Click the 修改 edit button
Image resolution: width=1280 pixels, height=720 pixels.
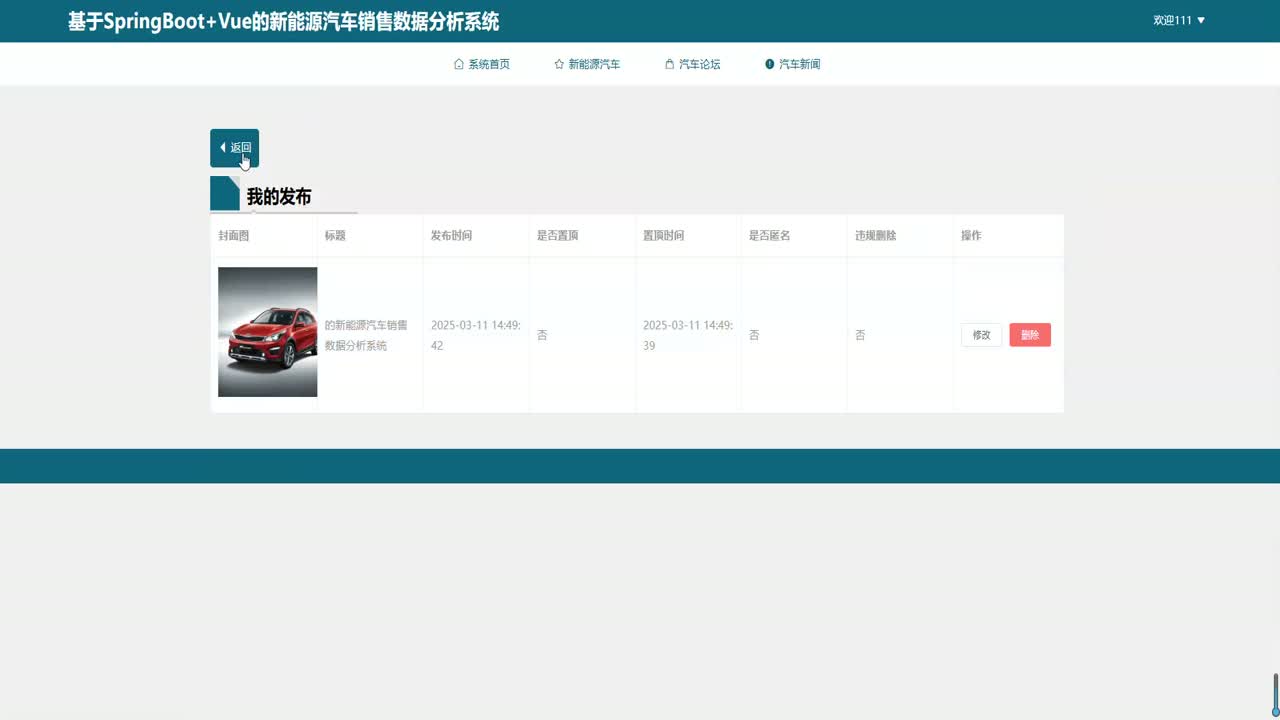tap(981, 335)
